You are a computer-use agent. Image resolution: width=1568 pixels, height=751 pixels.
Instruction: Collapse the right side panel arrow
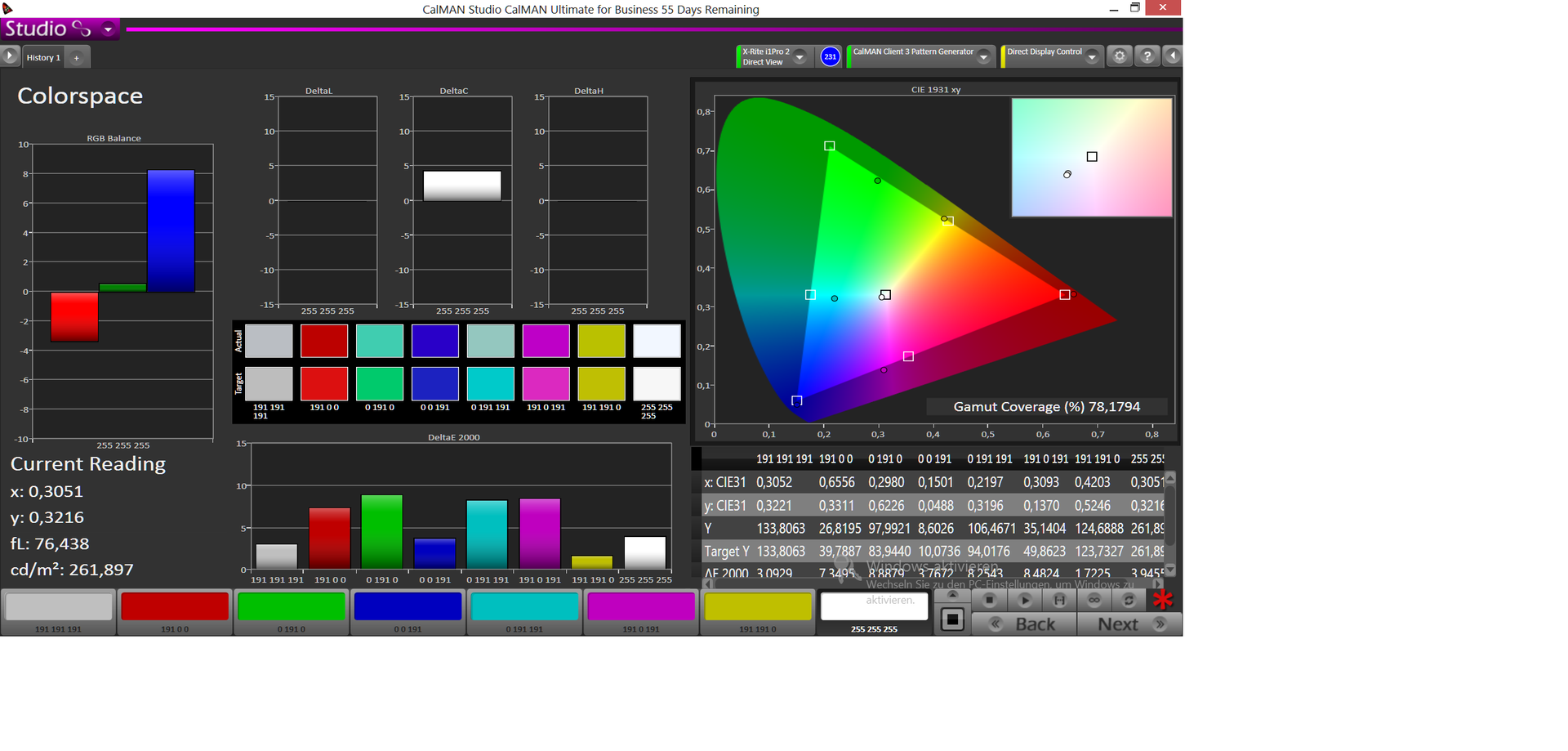click(1173, 56)
